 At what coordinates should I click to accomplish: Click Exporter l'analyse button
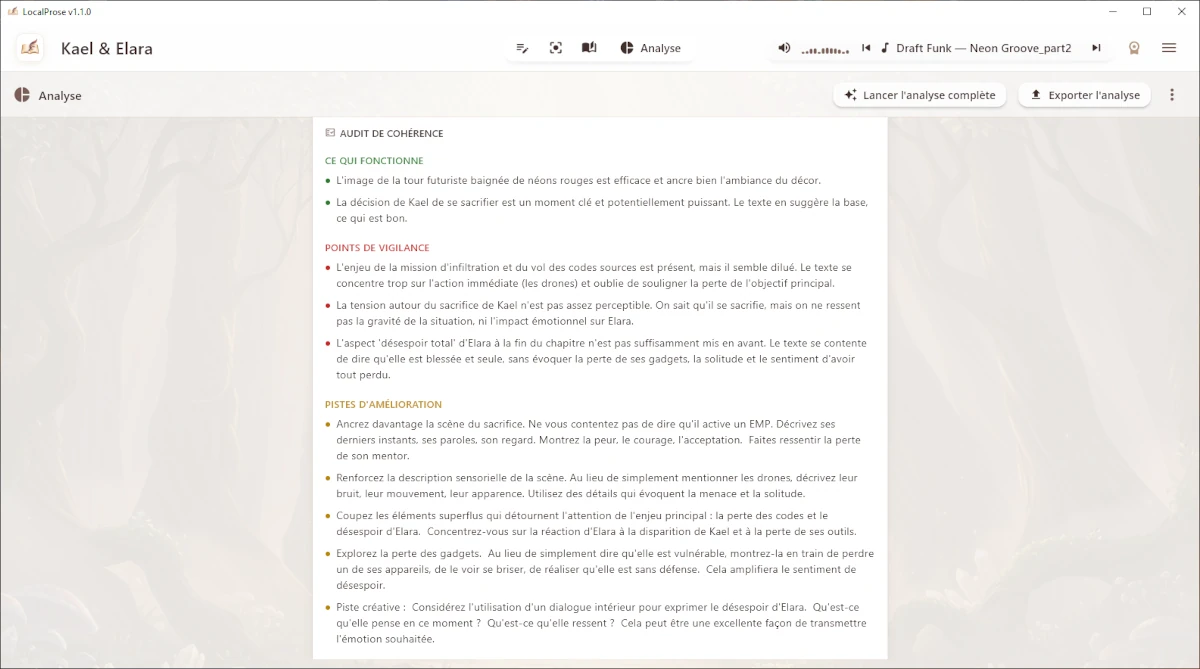coord(1084,95)
